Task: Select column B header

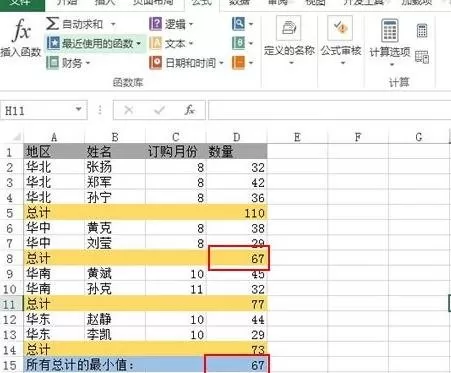Action: coord(115,137)
